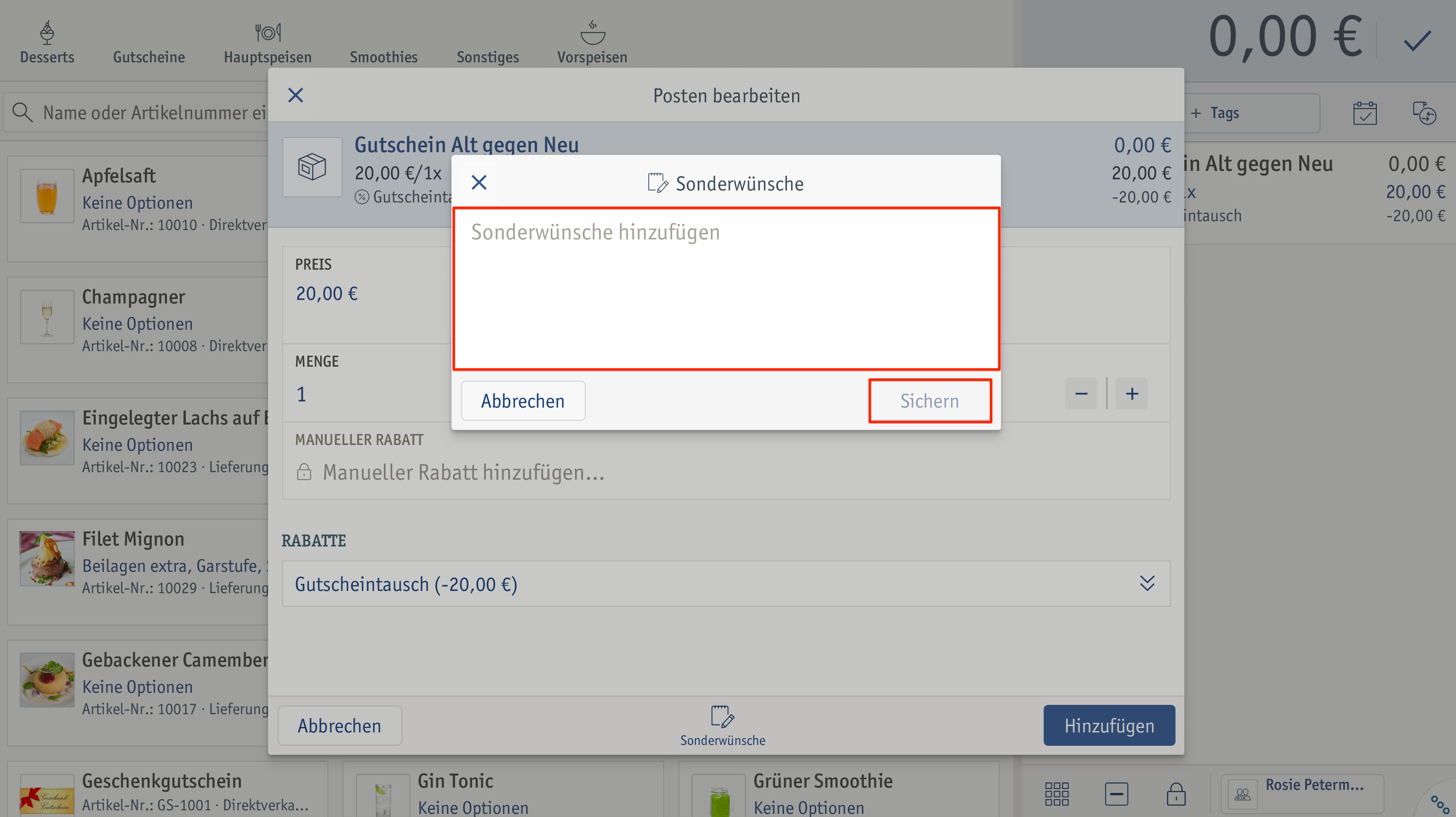
Task: Select the Geschenkgutschein article
Action: (x=167, y=789)
